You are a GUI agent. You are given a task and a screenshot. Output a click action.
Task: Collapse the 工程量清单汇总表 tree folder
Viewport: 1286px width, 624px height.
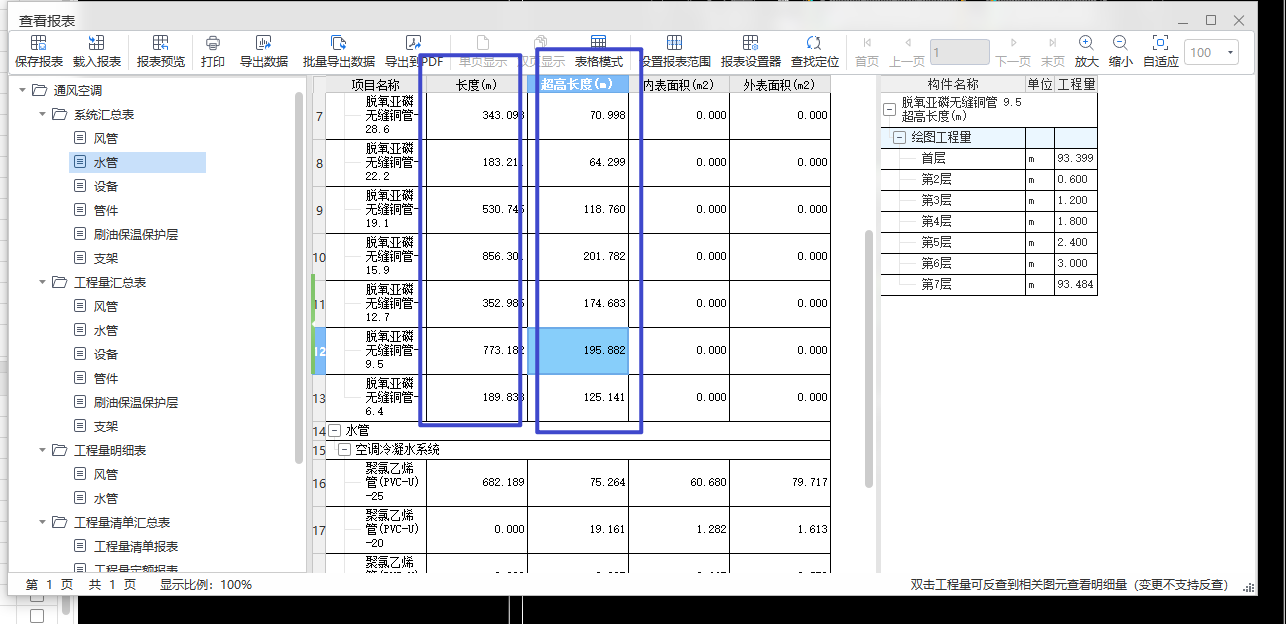(x=42, y=522)
